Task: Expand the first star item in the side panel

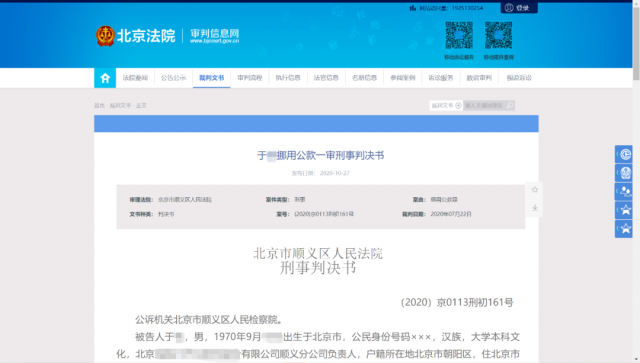Action: click(x=624, y=210)
